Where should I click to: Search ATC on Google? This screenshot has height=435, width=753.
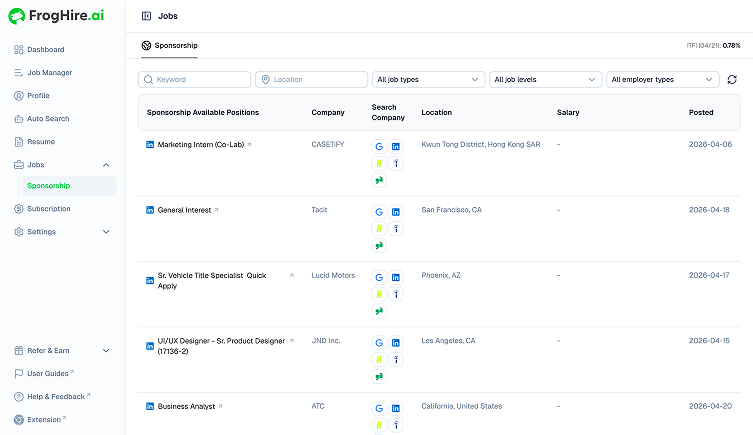coord(379,408)
